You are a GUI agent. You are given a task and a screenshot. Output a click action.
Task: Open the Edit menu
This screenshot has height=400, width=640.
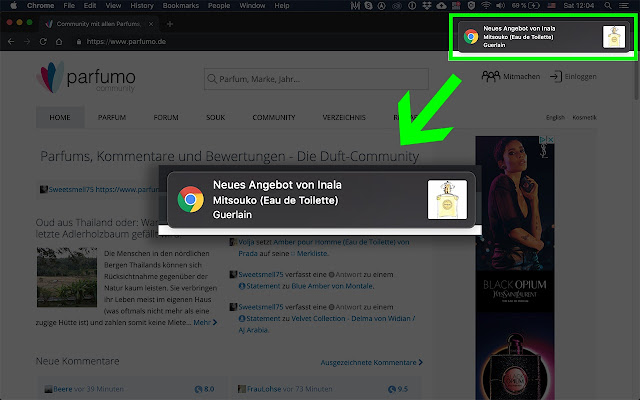point(90,5)
